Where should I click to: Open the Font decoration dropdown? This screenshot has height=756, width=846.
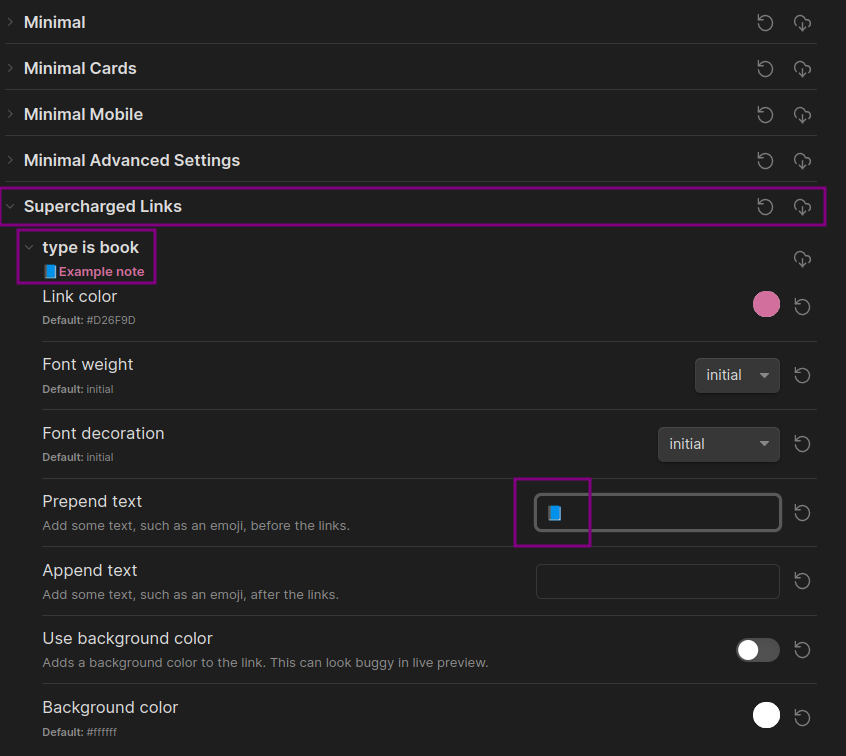719,444
